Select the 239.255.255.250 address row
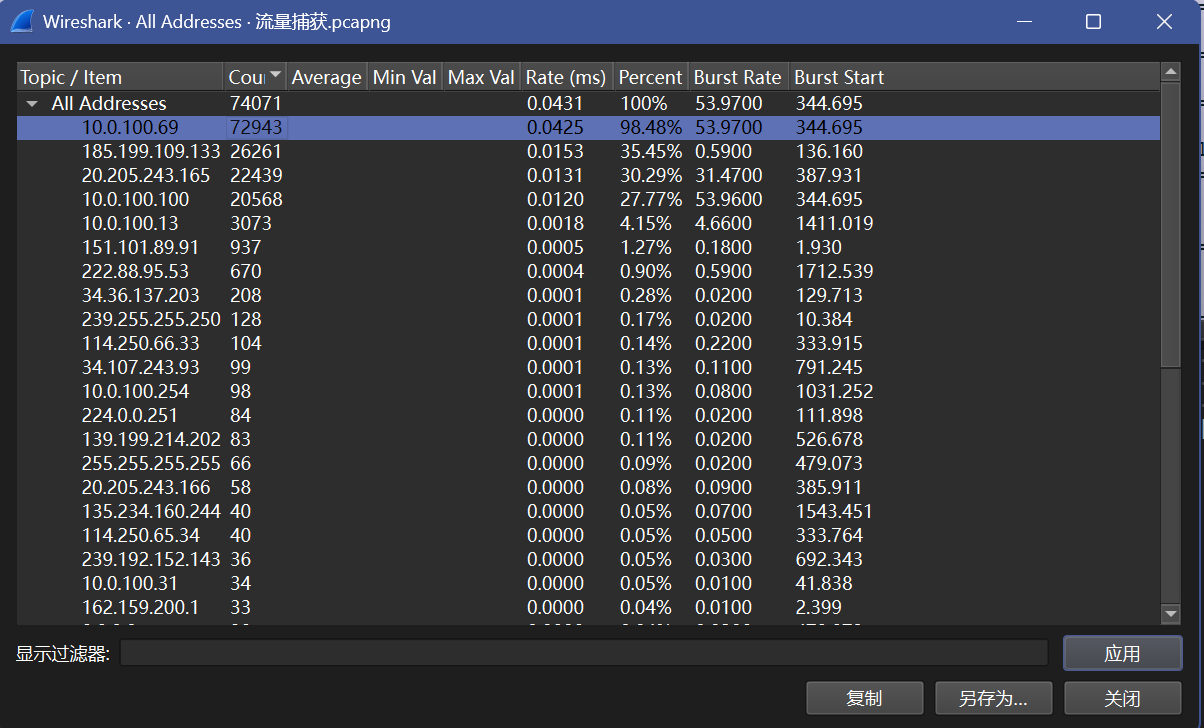Screen dimensions: 1204x728 (150, 320)
